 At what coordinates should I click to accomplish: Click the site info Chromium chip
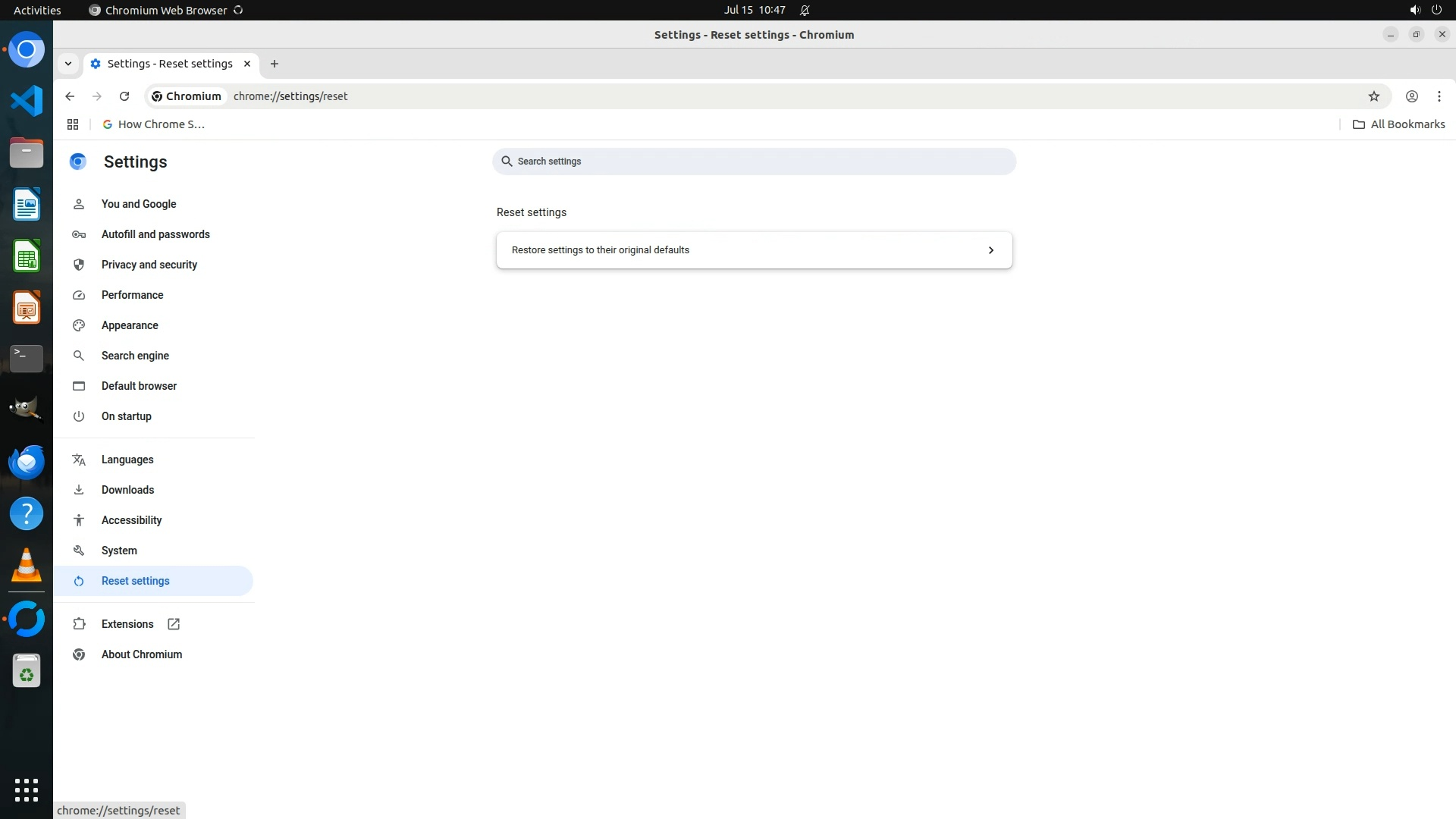tap(187, 96)
